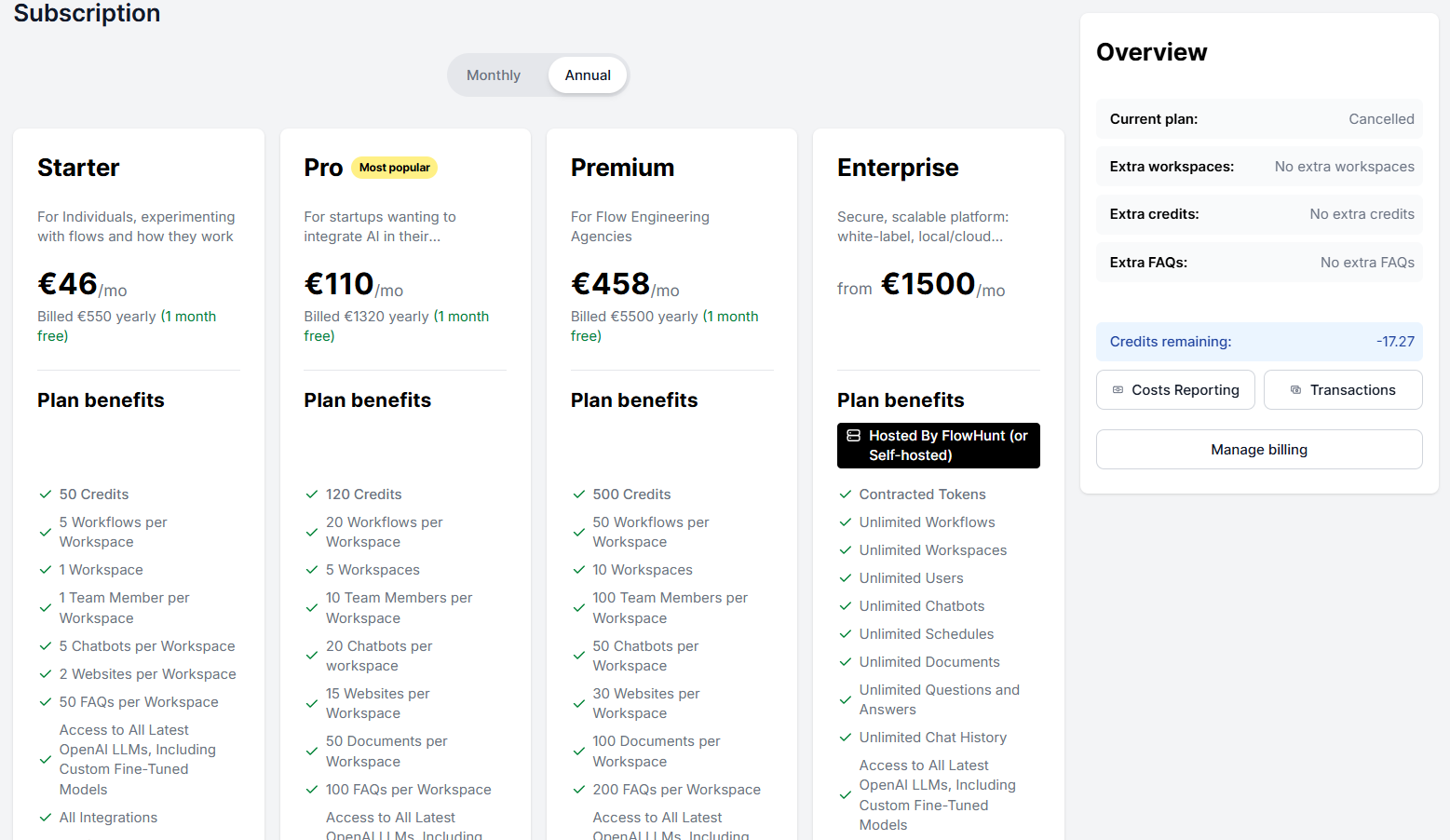Click the Current plan Cancelled row
The image size is (1450, 840).
pos(1259,119)
